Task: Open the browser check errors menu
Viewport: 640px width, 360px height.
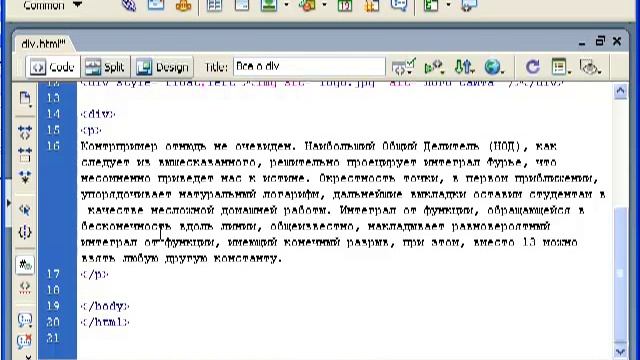Action: tap(403, 67)
